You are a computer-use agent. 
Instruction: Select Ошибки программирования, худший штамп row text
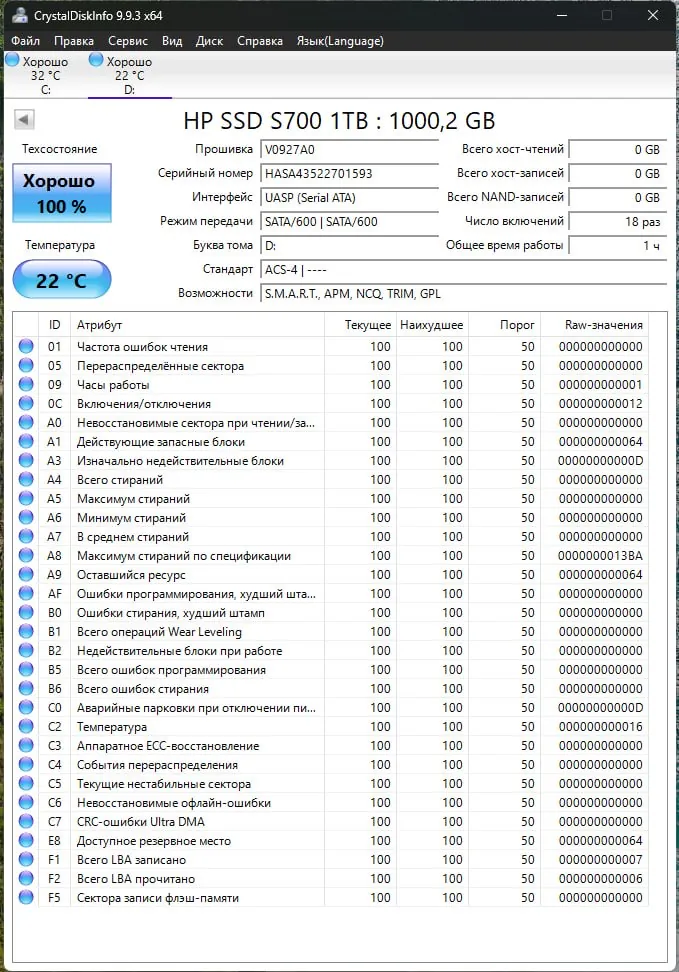(197, 594)
